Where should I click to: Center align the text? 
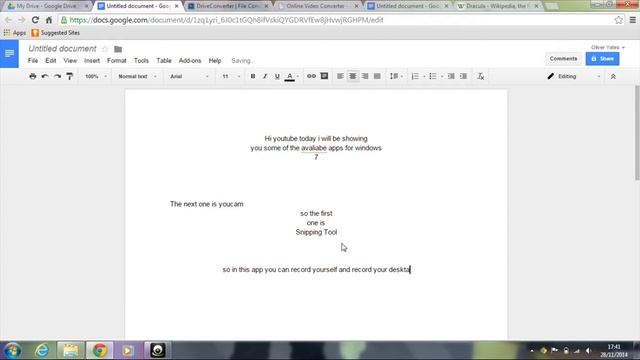pos(353,76)
